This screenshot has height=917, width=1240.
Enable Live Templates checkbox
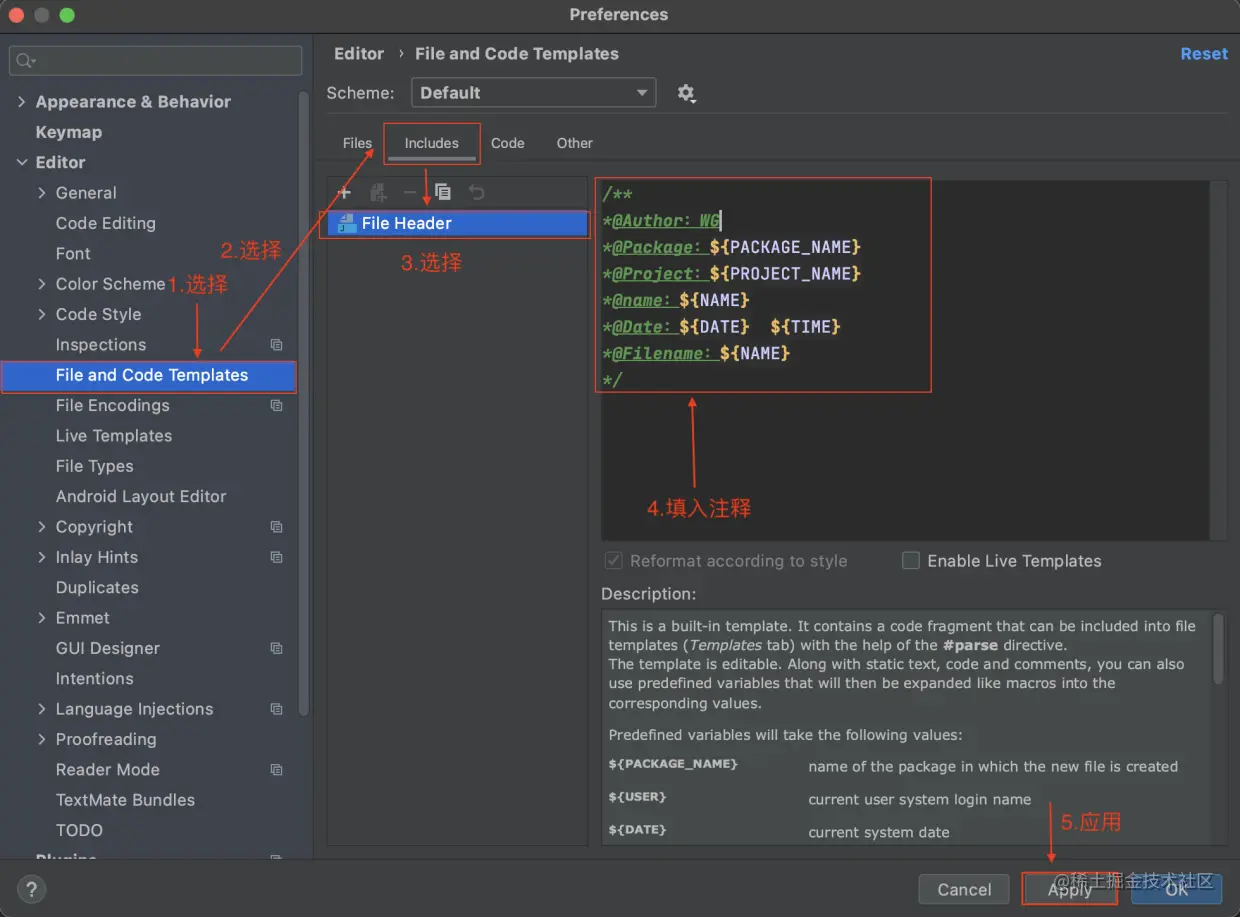click(x=910, y=561)
